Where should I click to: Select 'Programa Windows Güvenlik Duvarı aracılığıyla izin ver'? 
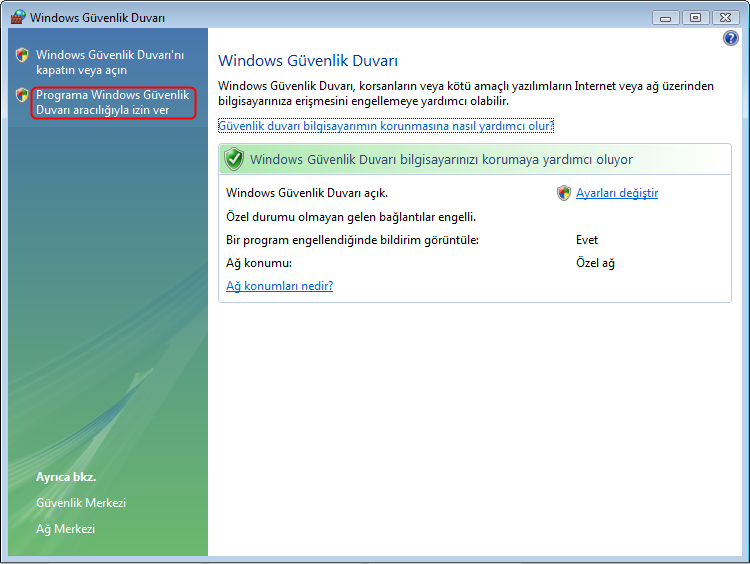112,102
